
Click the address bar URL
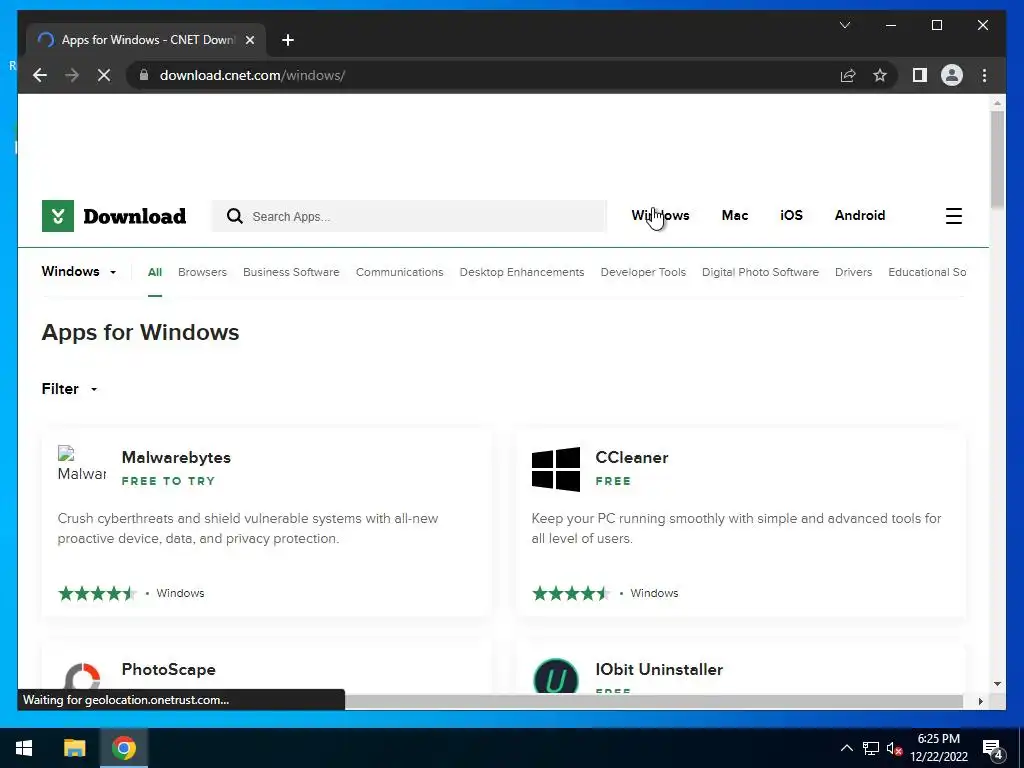tap(252, 75)
